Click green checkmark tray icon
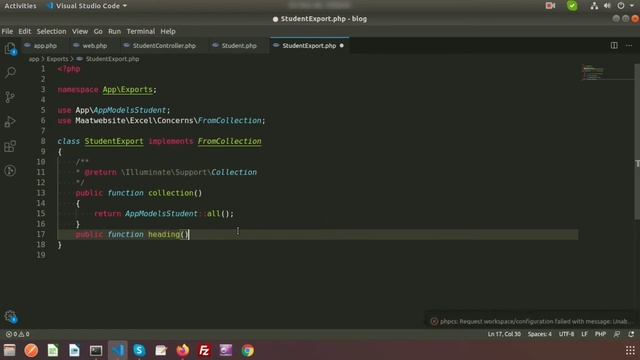640x360 pixels. pyautogui.click(x=572, y=6)
